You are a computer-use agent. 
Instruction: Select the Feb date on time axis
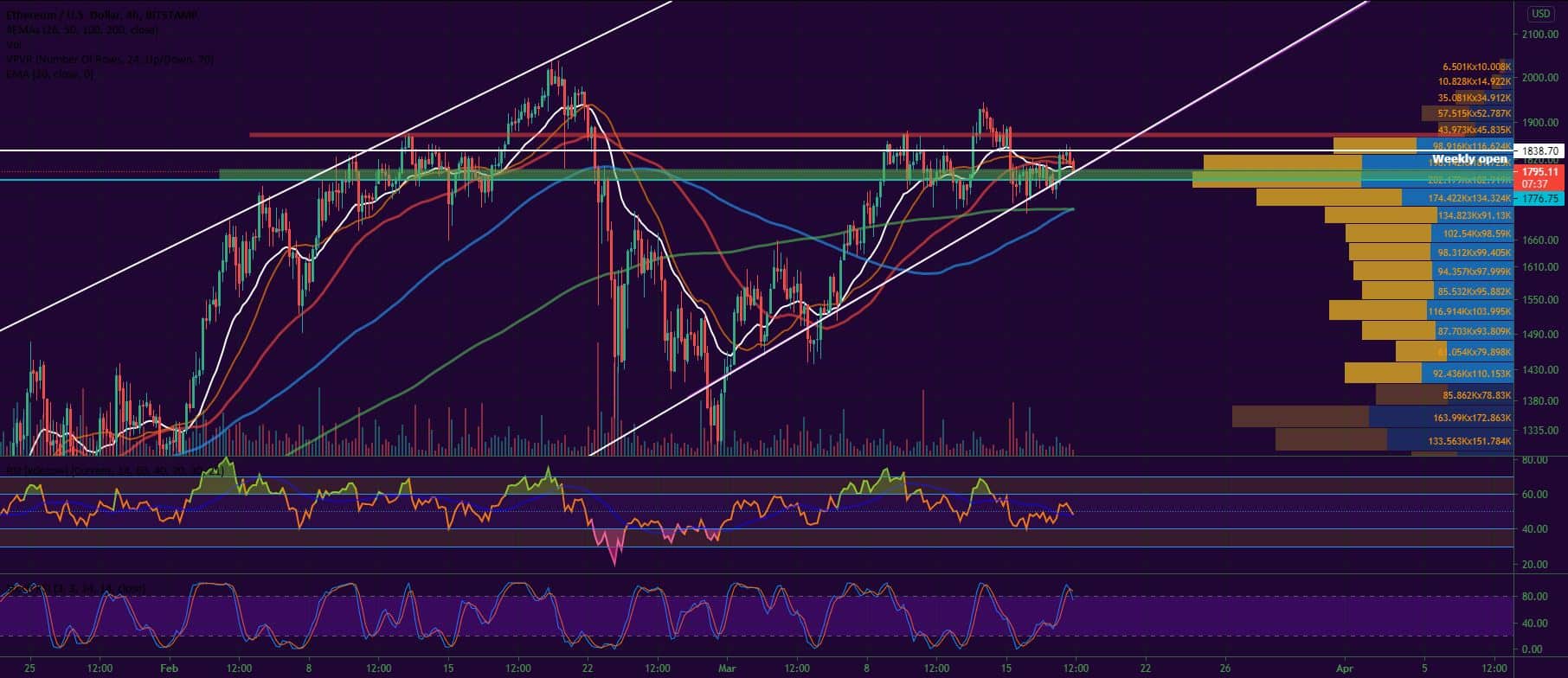169,668
